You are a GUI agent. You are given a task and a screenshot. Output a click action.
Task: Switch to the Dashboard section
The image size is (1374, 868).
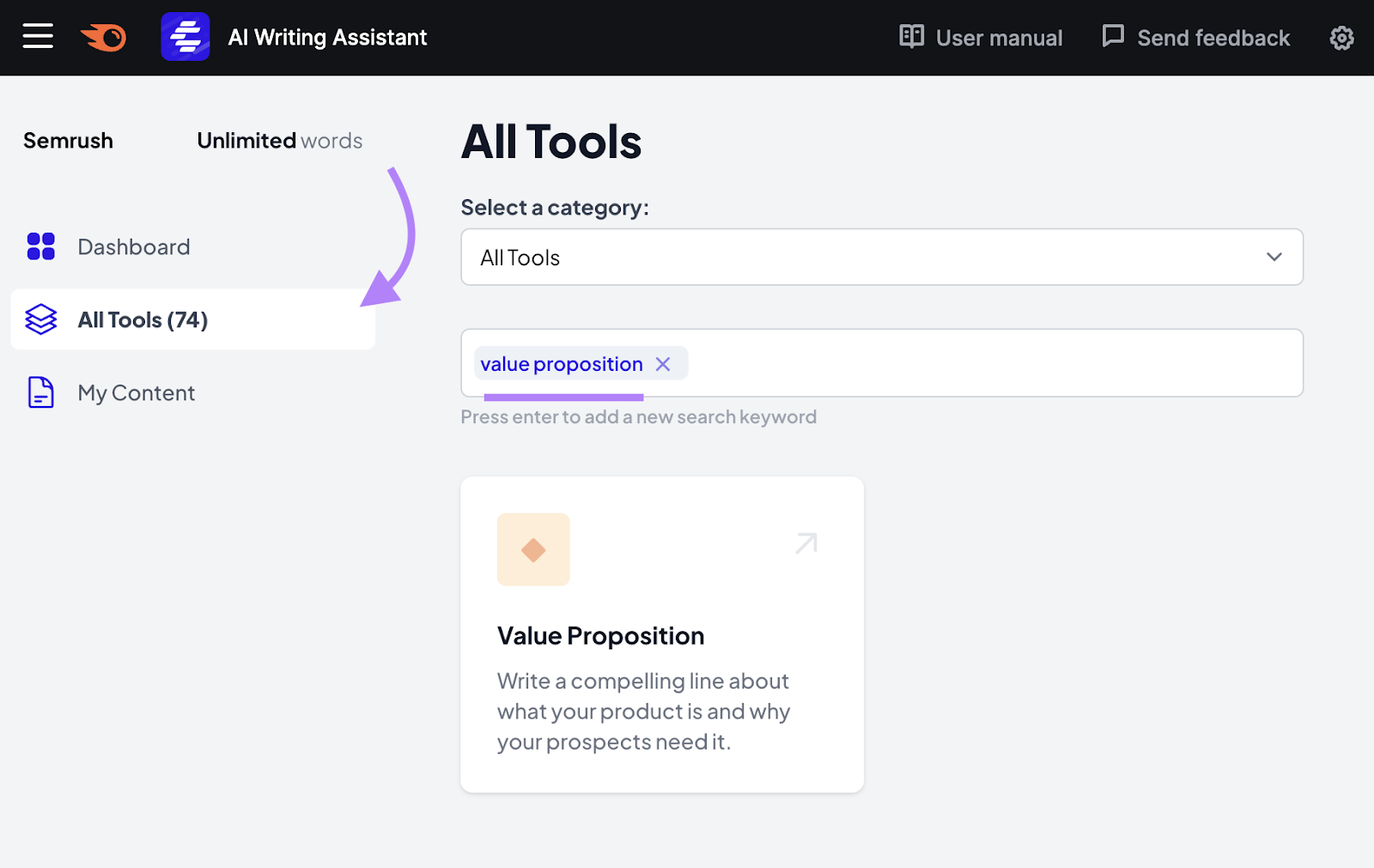click(x=133, y=246)
